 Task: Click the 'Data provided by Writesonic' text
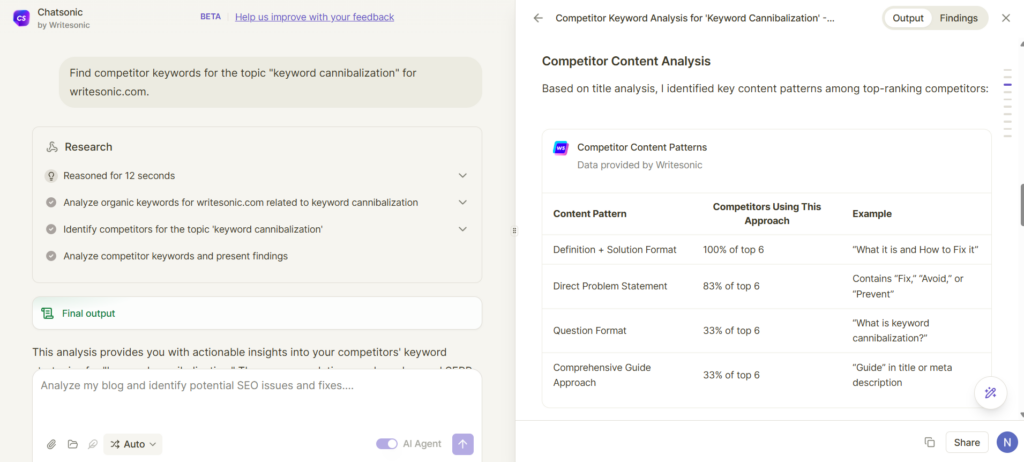tap(639, 165)
